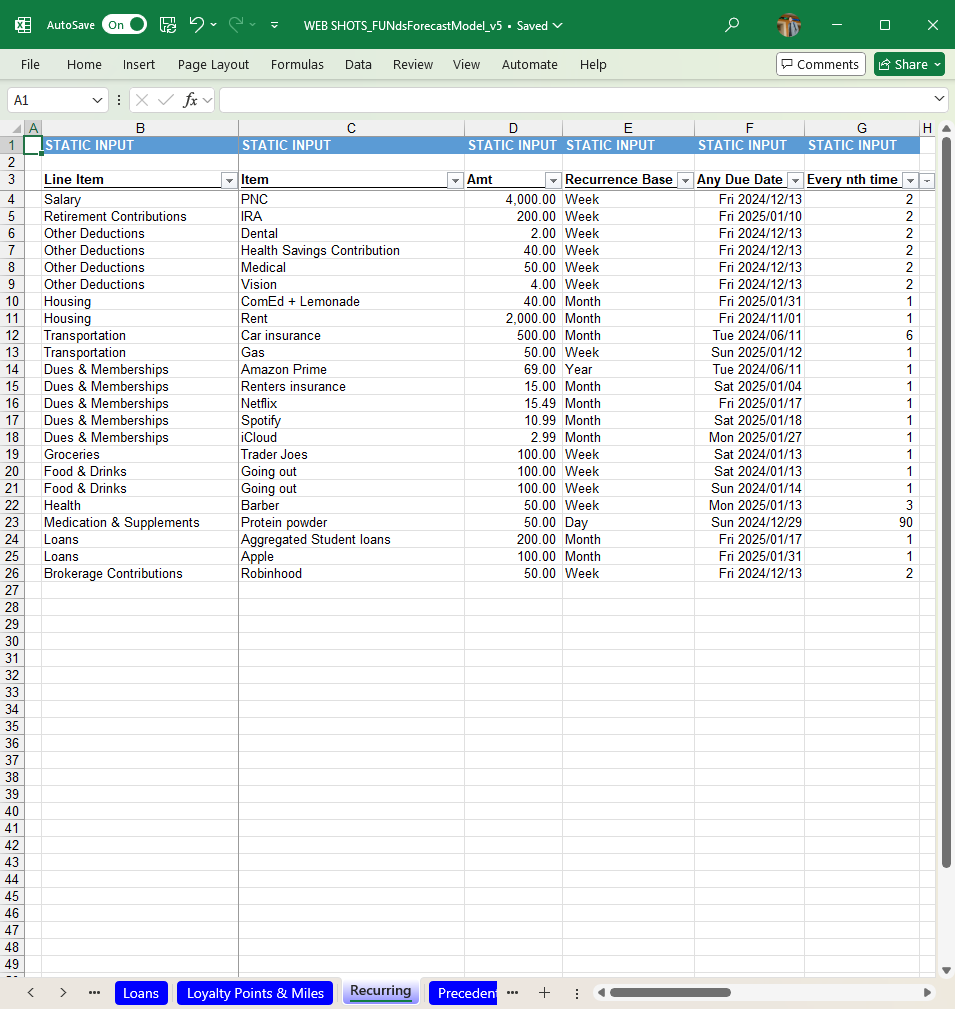Click the value 90 in Every nth time
Image resolution: width=955 pixels, height=1009 pixels.
pos(862,523)
